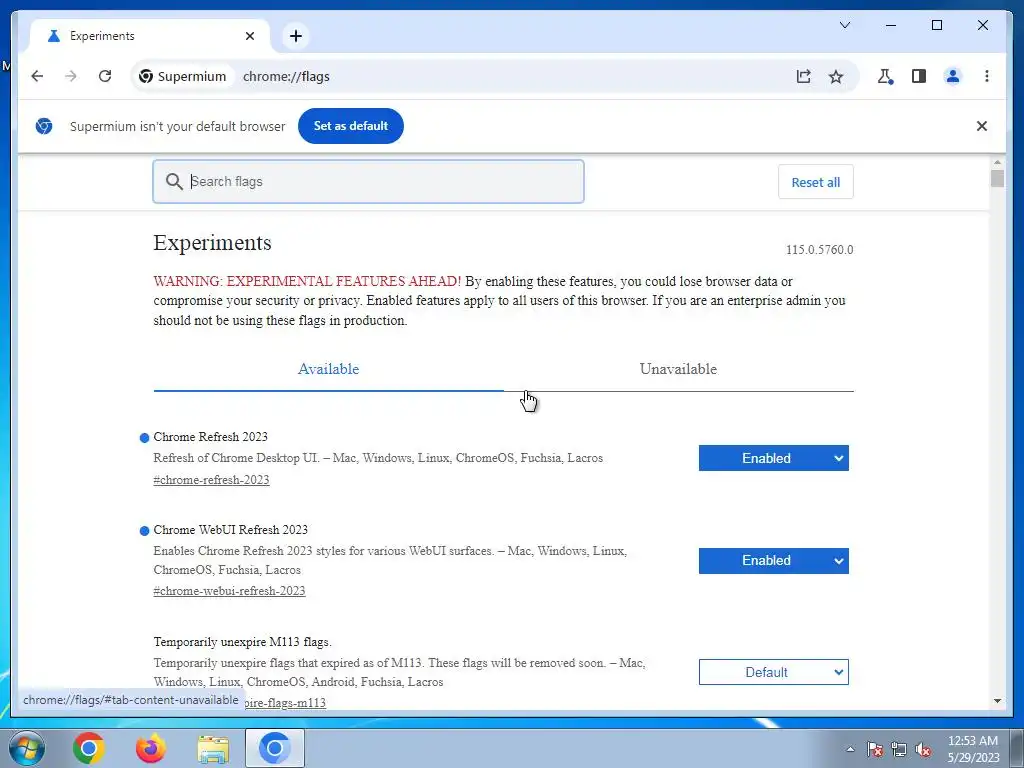Click the forward navigation arrow
Image resolution: width=1024 pixels, height=768 pixels.
tap(71, 76)
